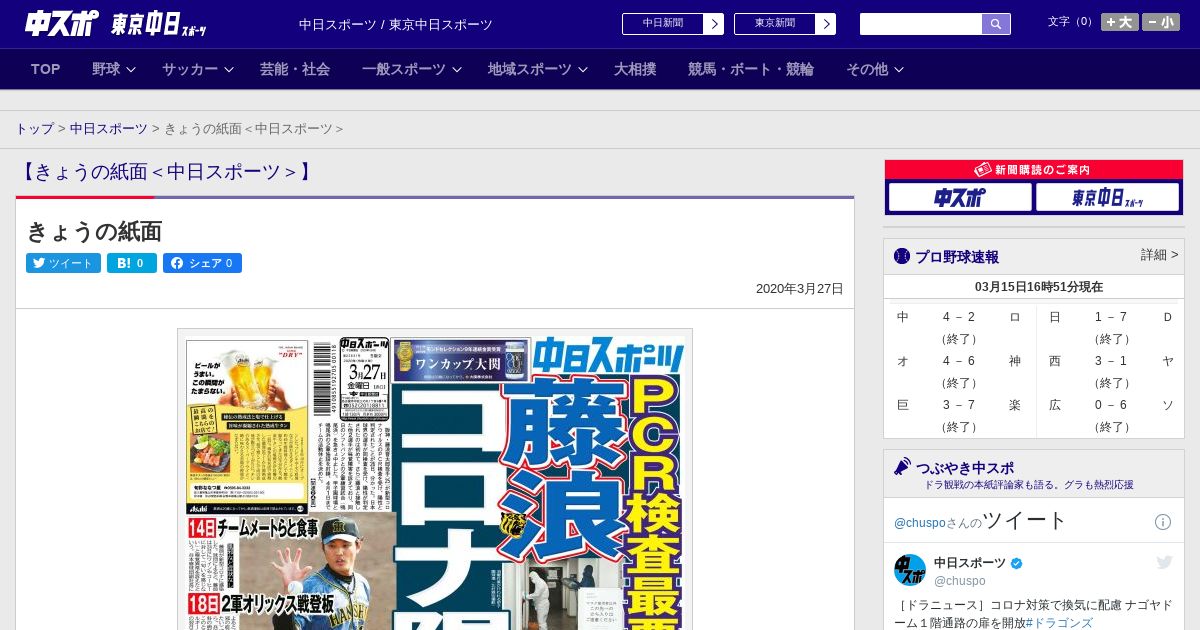Click 新聞購読のご案内 banner title

pos(1034,170)
